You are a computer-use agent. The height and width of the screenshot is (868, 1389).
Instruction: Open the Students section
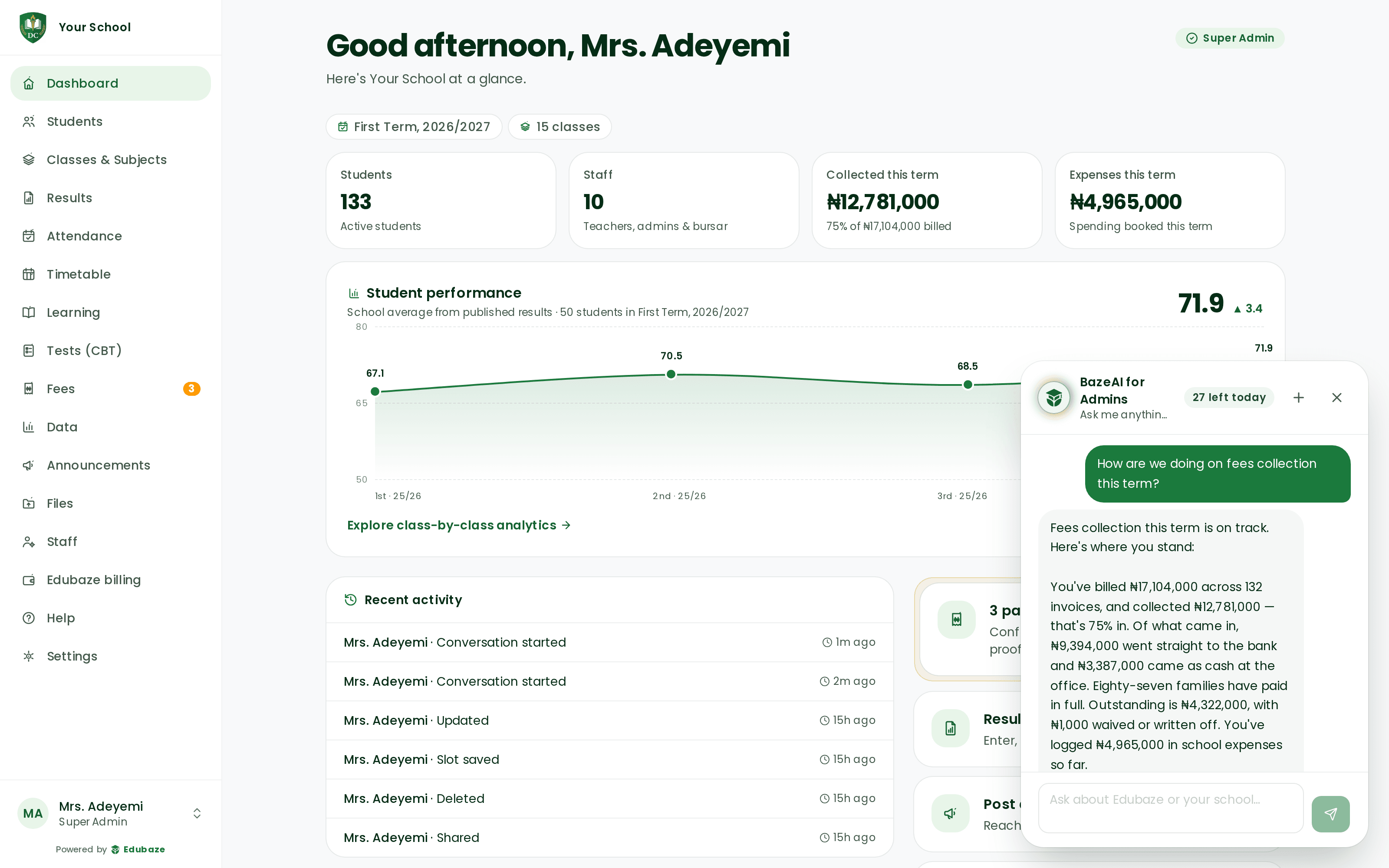pos(110,122)
